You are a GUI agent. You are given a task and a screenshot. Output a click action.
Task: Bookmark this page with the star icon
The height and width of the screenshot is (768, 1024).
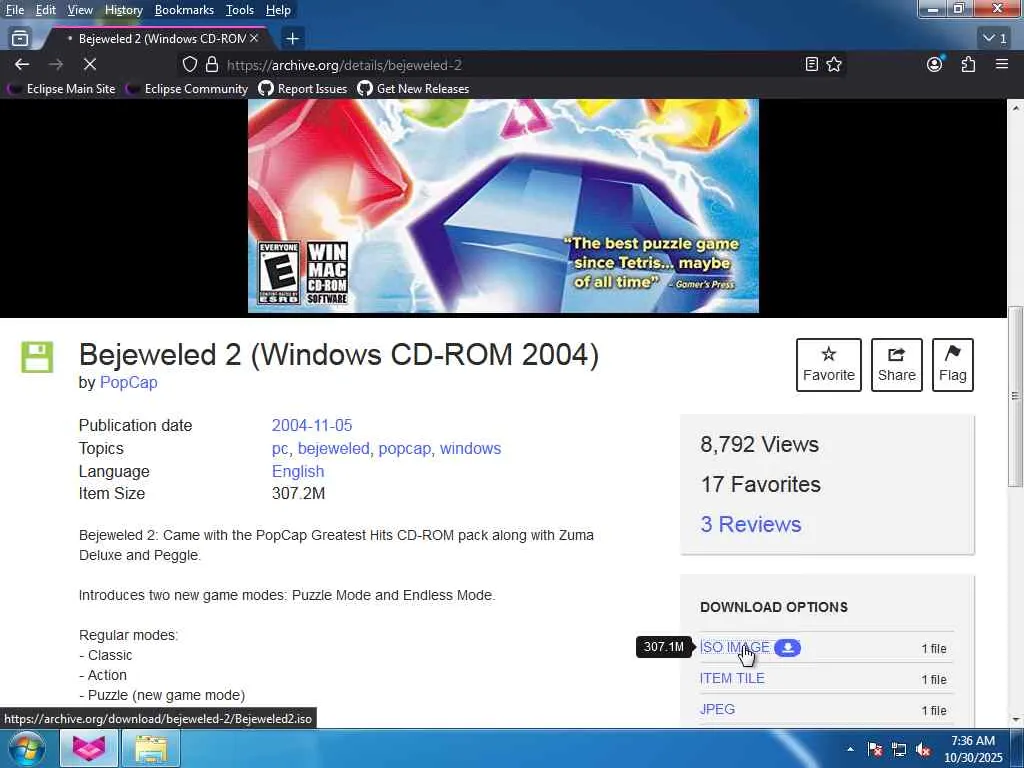(x=834, y=64)
